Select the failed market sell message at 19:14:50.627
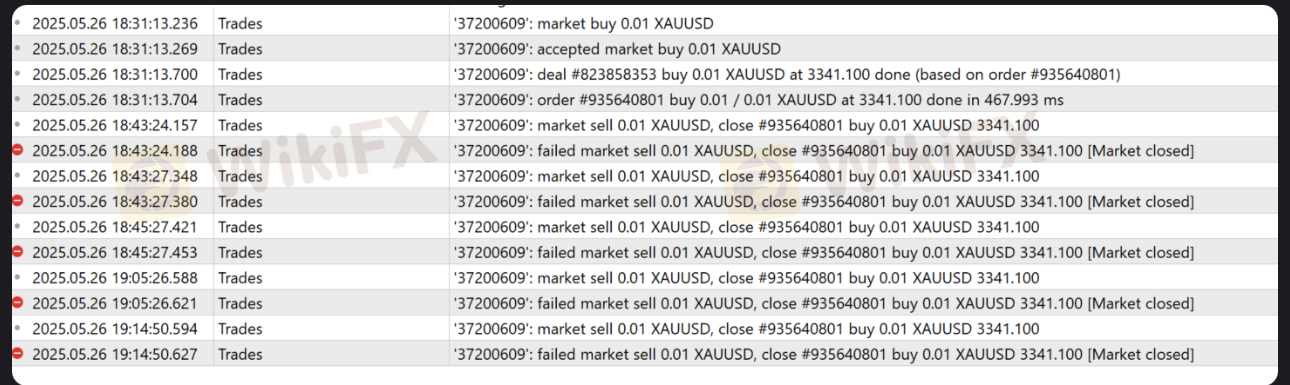Screen dimensions: 1290x385 [x=823, y=354]
